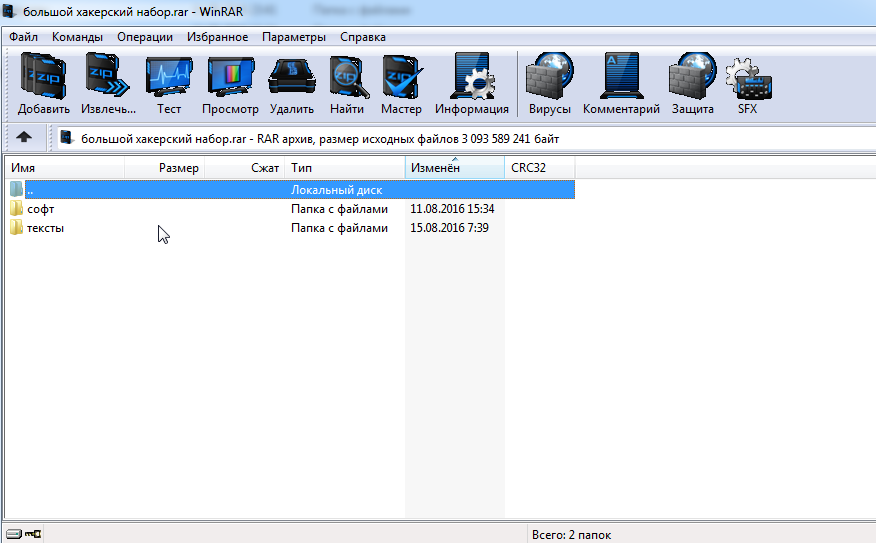Sort by the Сжат column header

click(x=245, y=168)
